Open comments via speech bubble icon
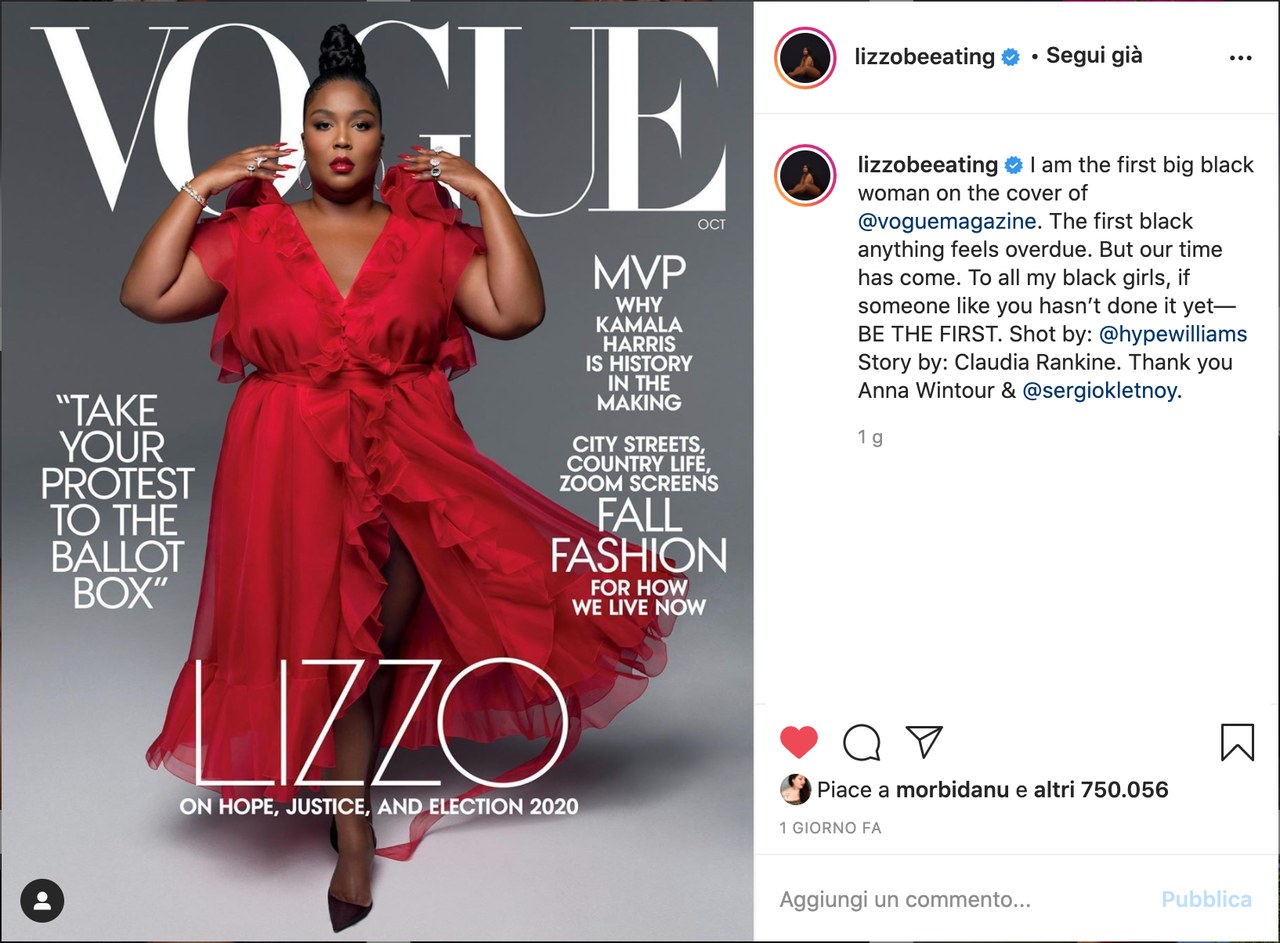 (x=862, y=742)
